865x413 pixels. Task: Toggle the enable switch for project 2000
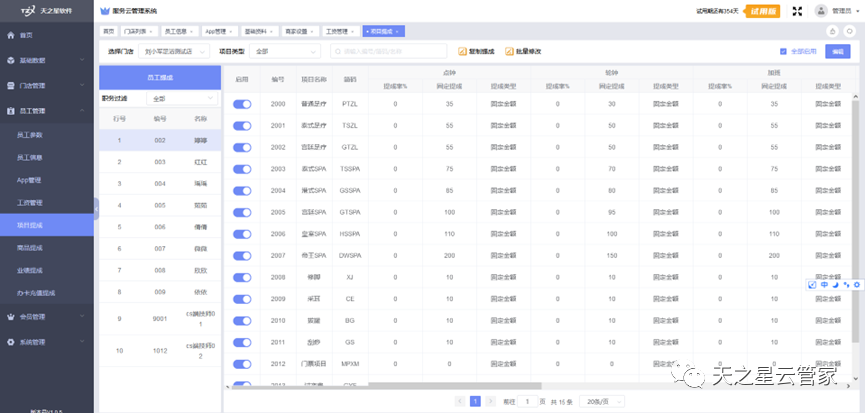tap(242, 103)
